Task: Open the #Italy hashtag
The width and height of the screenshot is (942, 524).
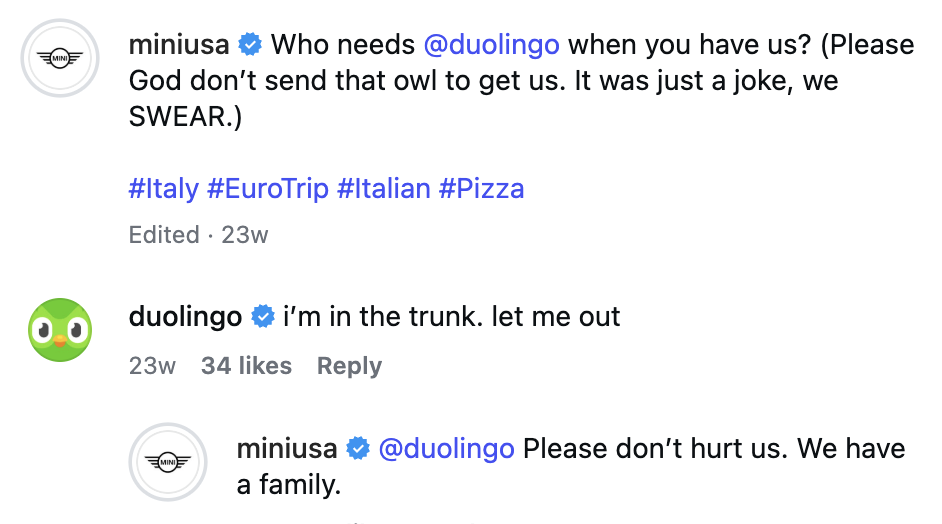Action: coord(163,188)
